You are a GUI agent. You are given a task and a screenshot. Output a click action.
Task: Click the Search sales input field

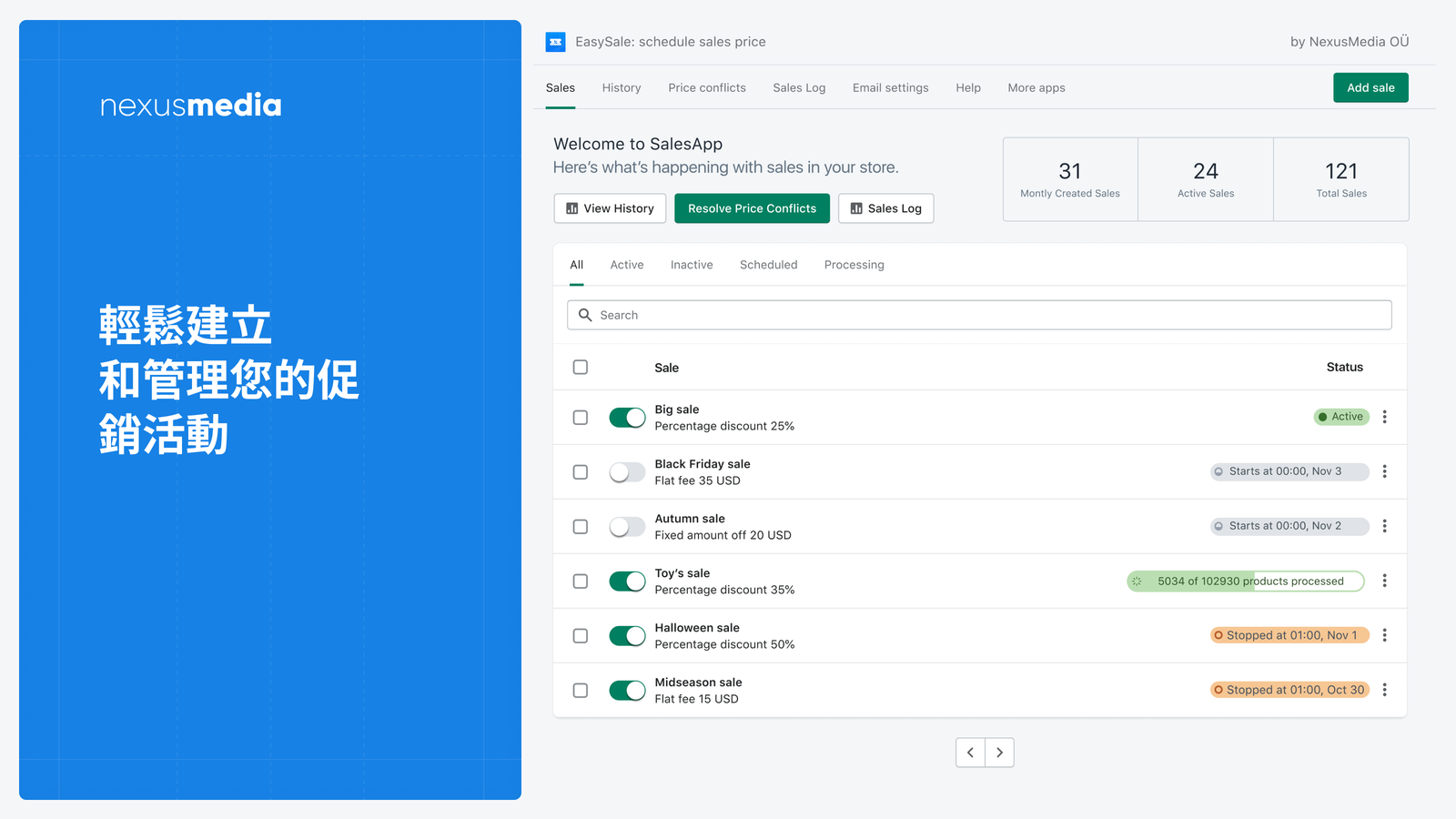(979, 315)
